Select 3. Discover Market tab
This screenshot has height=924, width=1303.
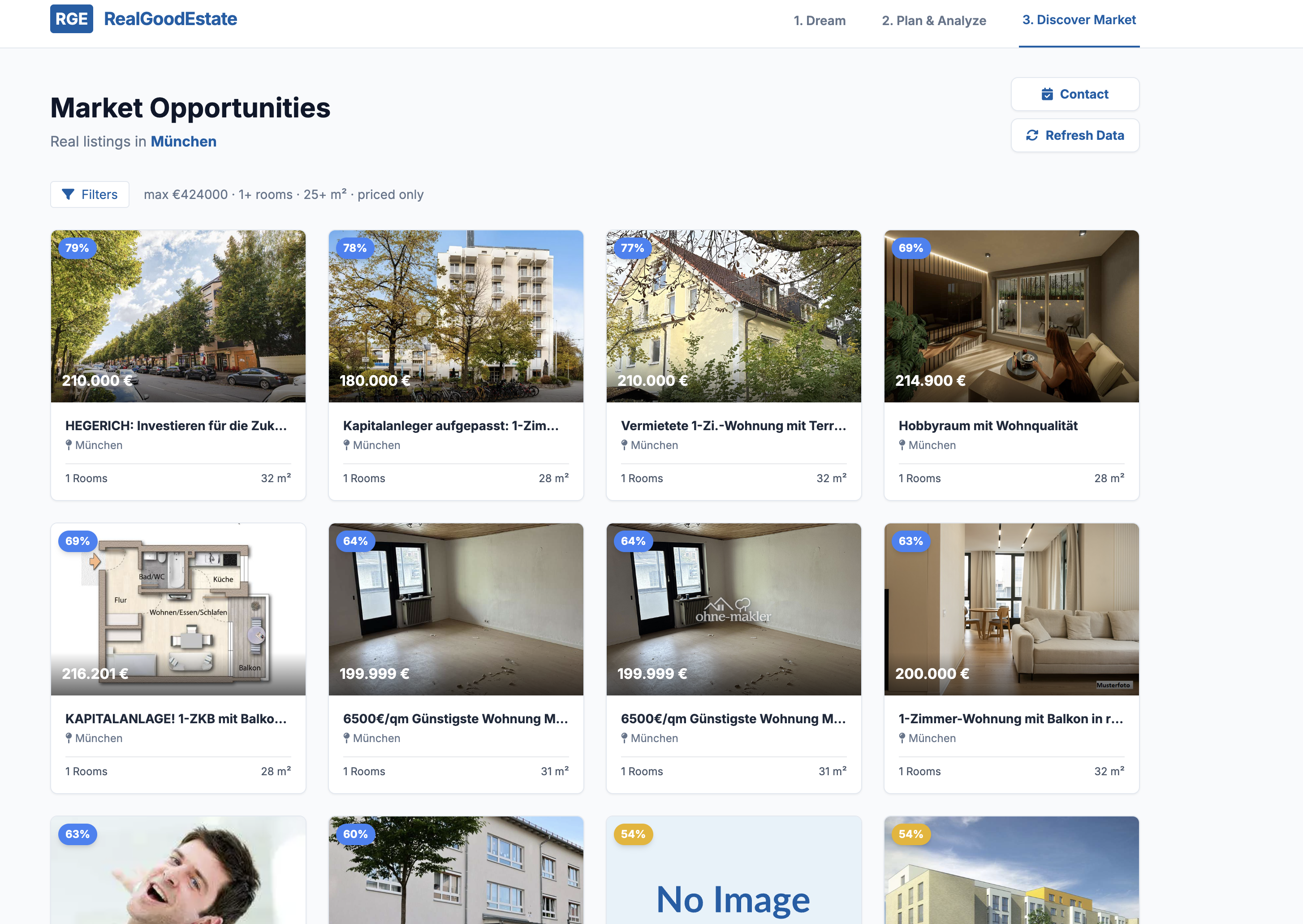pos(1079,20)
